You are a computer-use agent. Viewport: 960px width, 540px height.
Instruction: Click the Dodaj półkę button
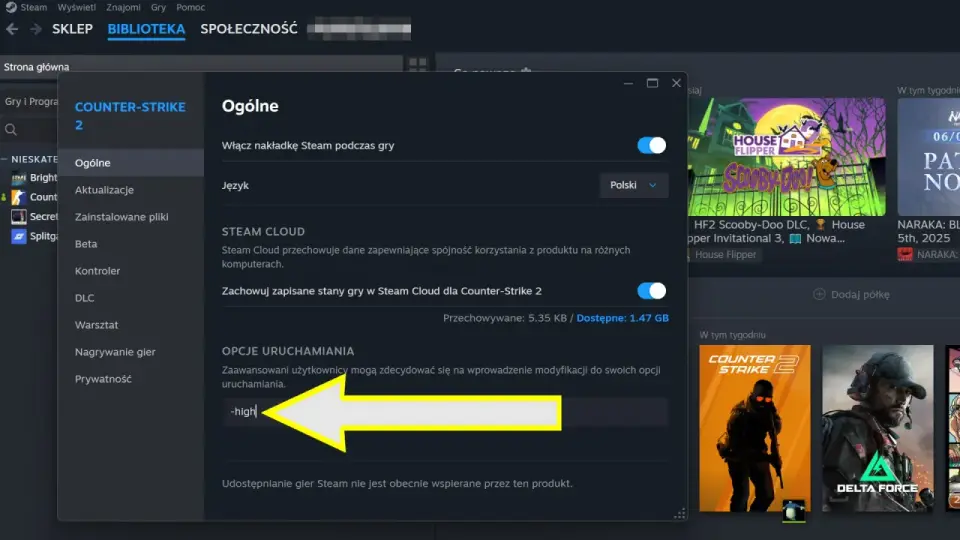(x=851, y=294)
